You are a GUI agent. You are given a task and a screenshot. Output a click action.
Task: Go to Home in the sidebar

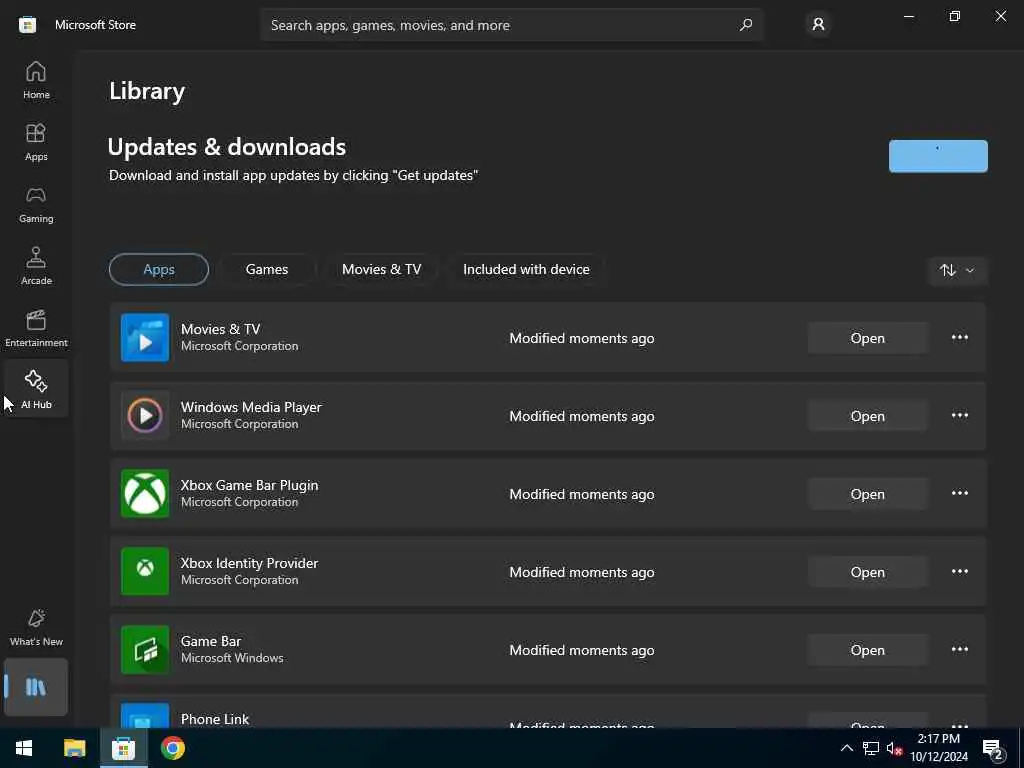pyautogui.click(x=36, y=80)
